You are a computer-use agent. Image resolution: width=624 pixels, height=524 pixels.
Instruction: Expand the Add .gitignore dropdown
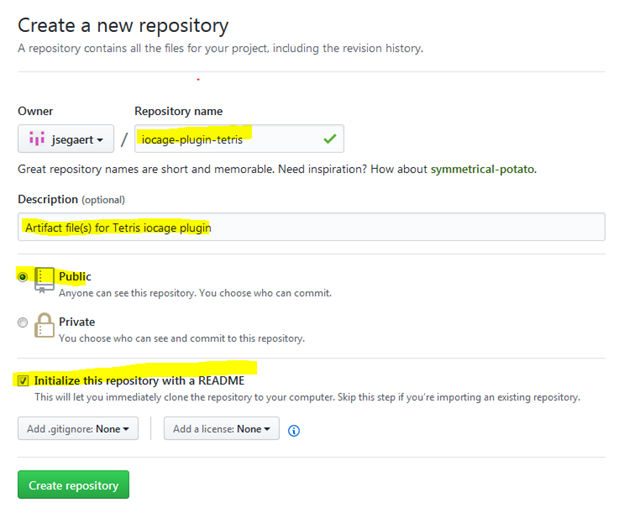click(x=78, y=429)
